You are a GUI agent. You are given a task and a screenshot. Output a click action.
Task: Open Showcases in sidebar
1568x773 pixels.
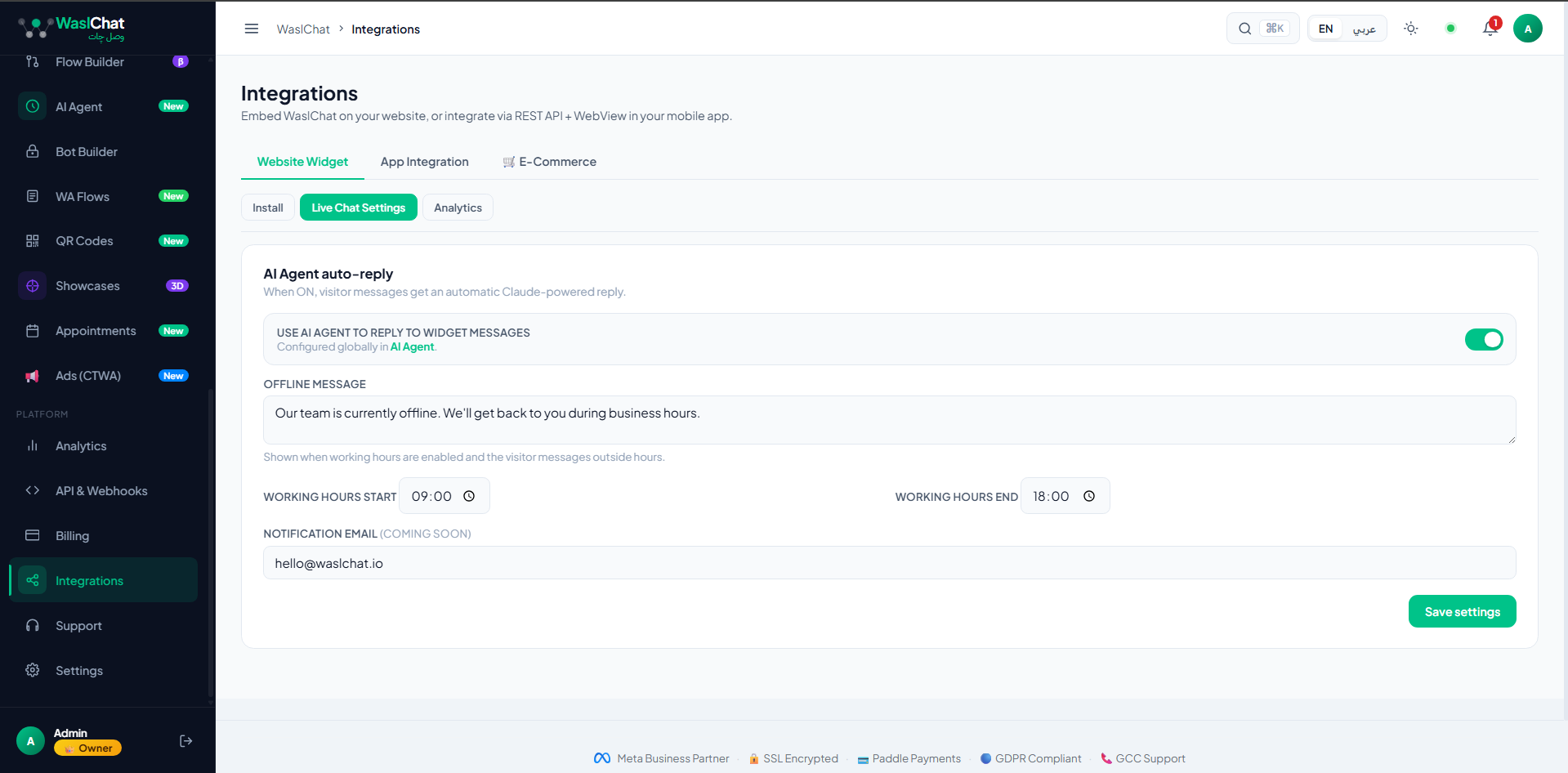pos(103,286)
